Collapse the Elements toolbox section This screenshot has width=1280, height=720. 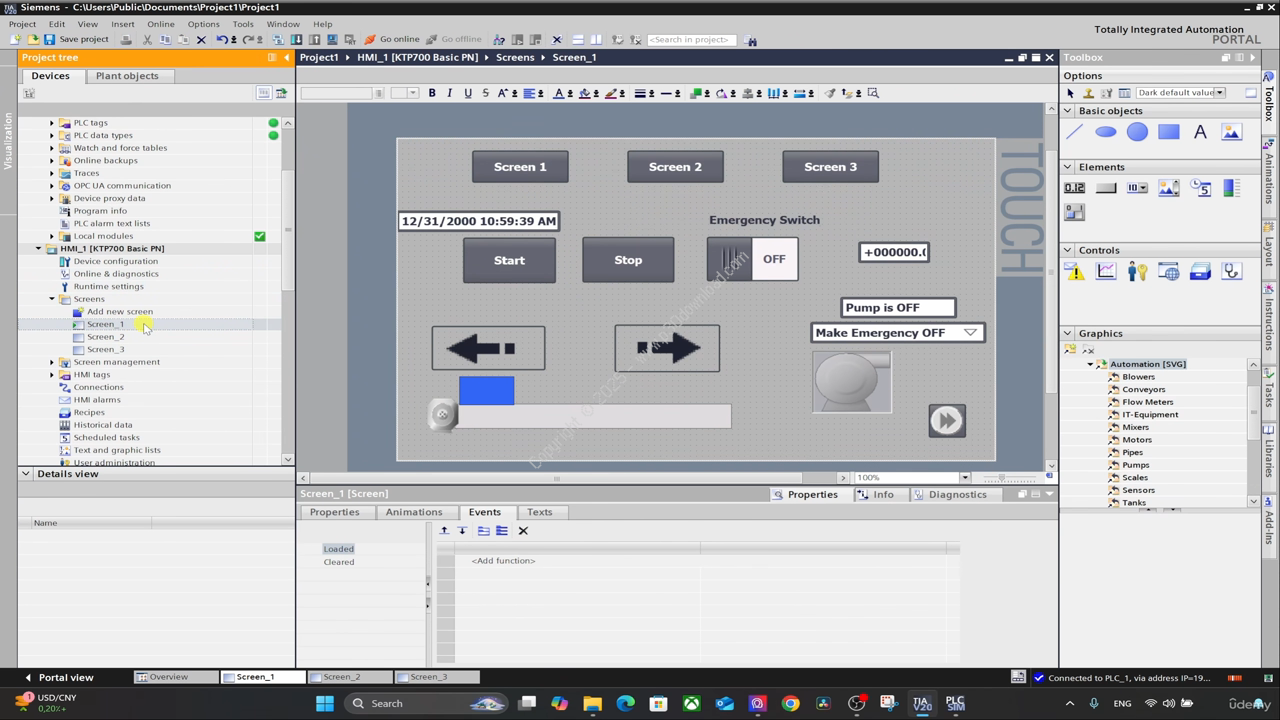1068,167
